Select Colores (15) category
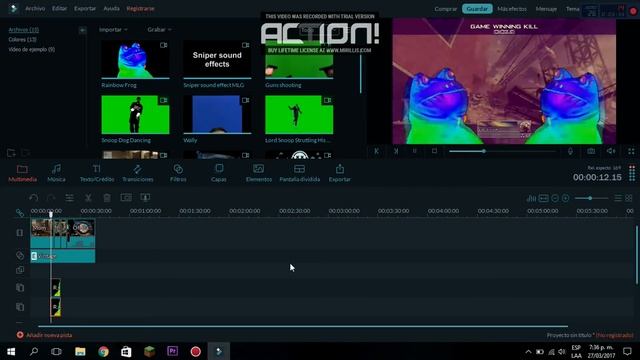Image resolution: width=640 pixels, height=360 pixels. 22,39
